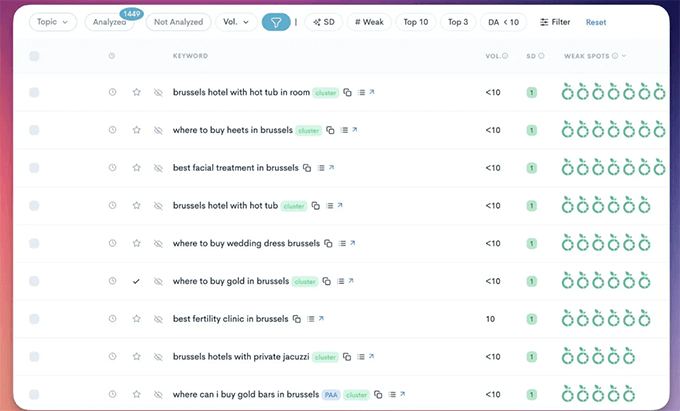Click the Reset link
Image resolution: width=680 pixels, height=411 pixels.
tap(596, 22)
